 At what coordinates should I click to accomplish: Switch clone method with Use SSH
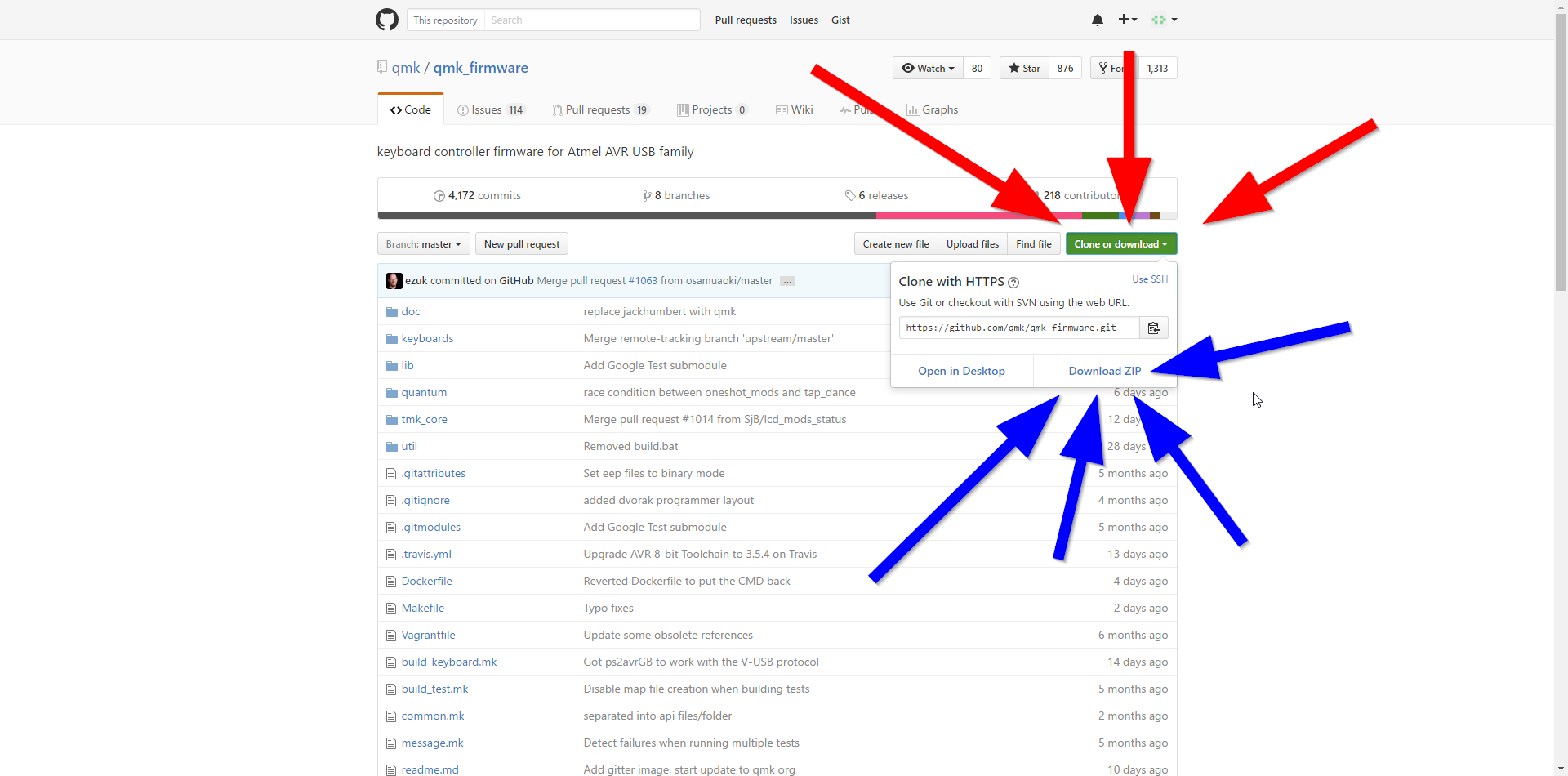(1150, 279)
